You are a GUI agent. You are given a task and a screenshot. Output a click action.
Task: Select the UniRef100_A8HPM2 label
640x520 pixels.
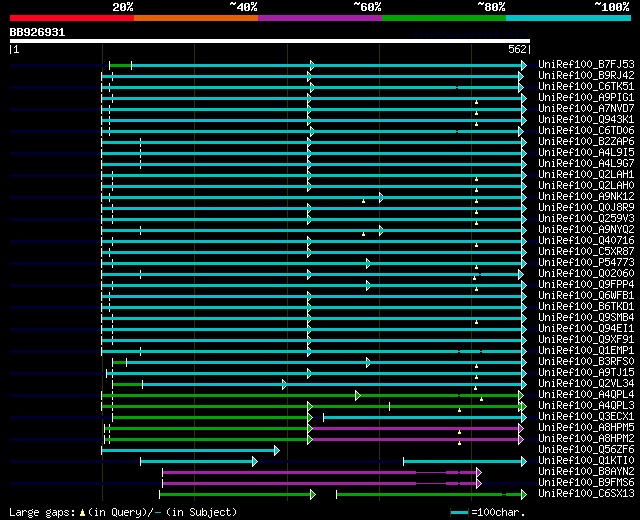586,439
